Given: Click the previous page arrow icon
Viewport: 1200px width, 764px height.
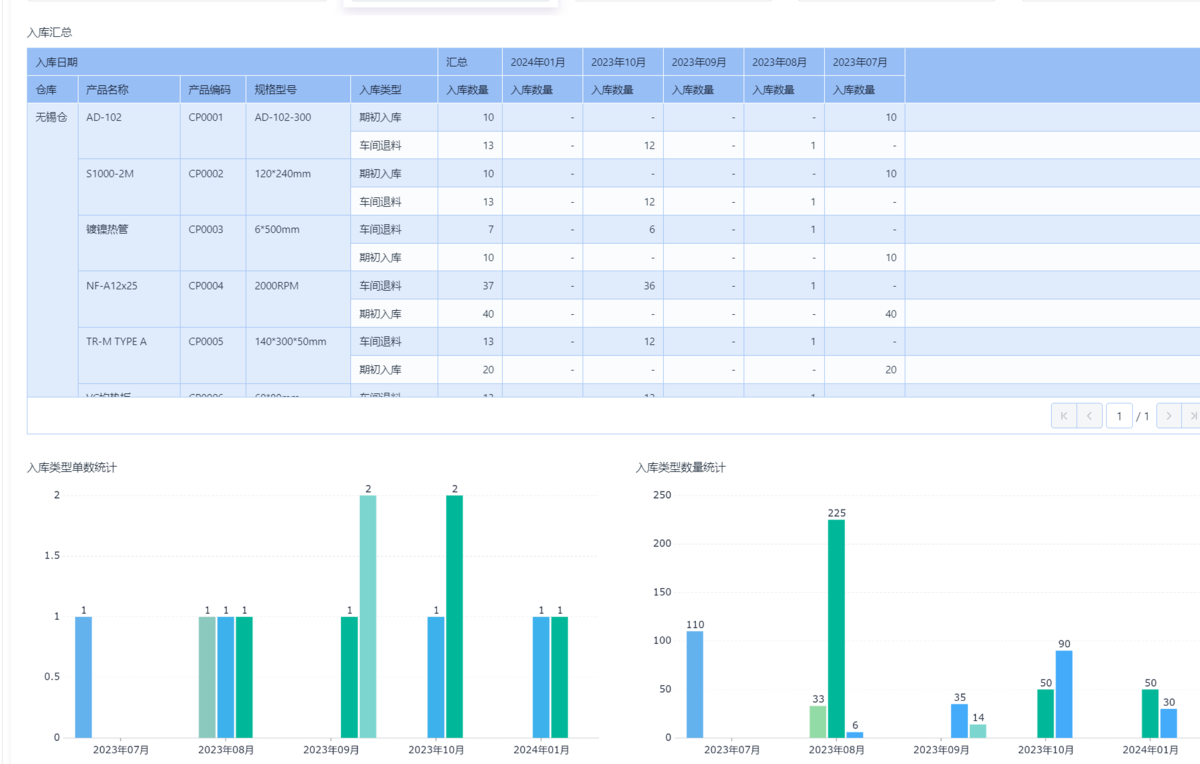Looking at the screenshot, I should (x=1090, y=416).
